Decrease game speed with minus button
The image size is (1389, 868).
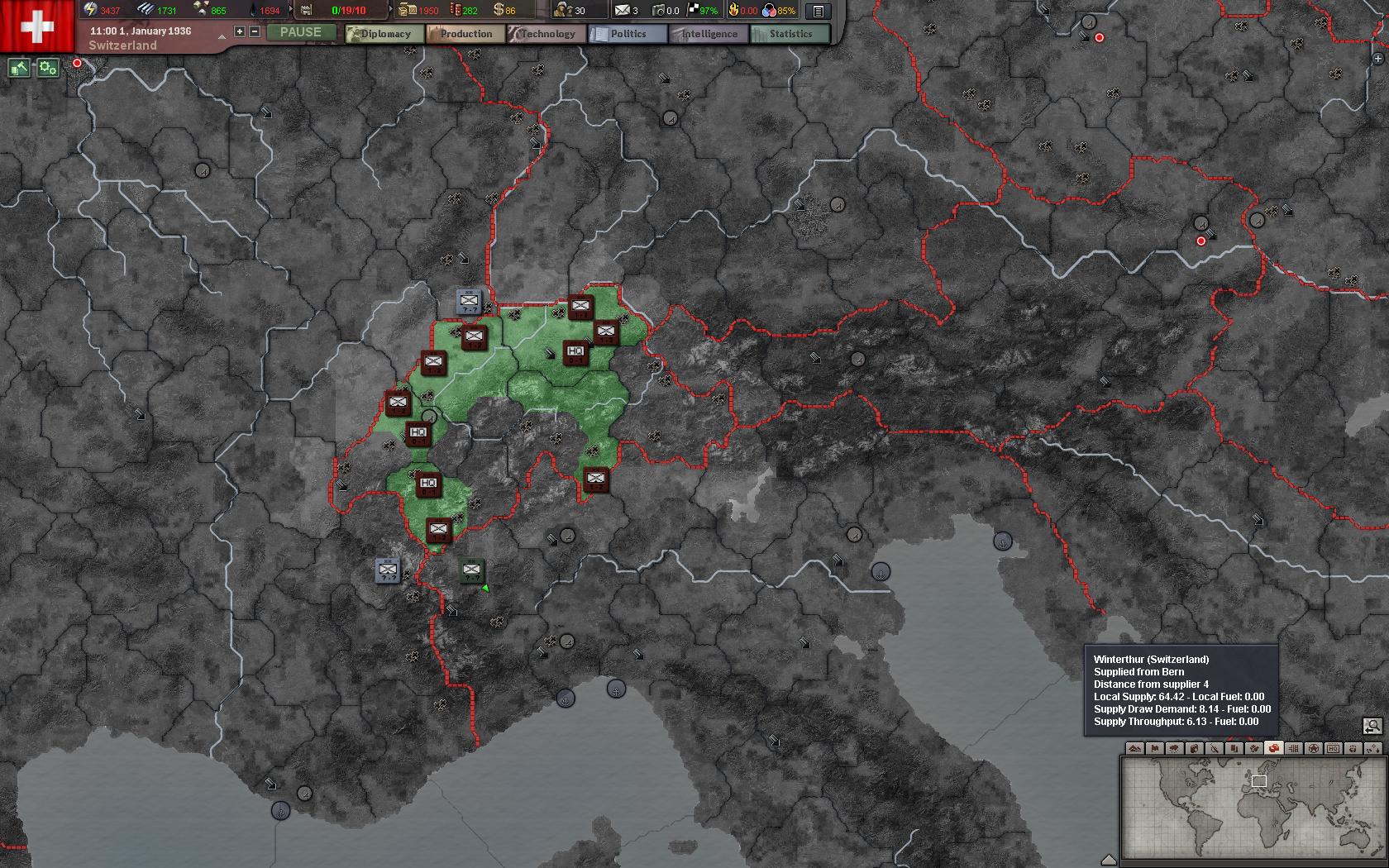pyautogui.click(x=255, y=31)
